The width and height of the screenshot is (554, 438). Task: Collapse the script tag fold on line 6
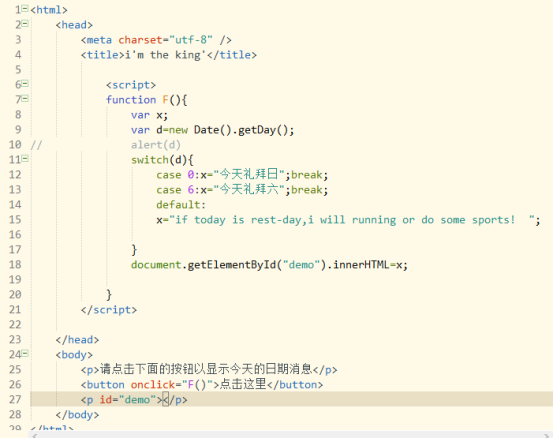(25, 84)
